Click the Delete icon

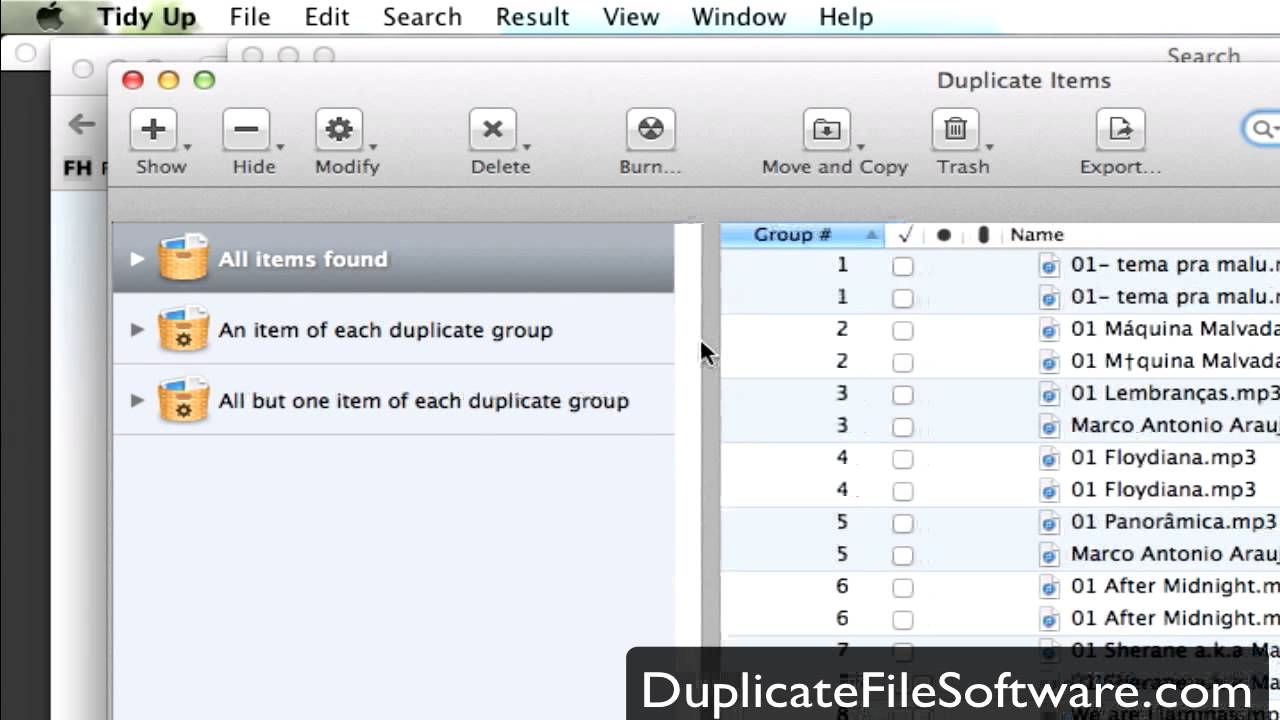[x=492, y=130]
